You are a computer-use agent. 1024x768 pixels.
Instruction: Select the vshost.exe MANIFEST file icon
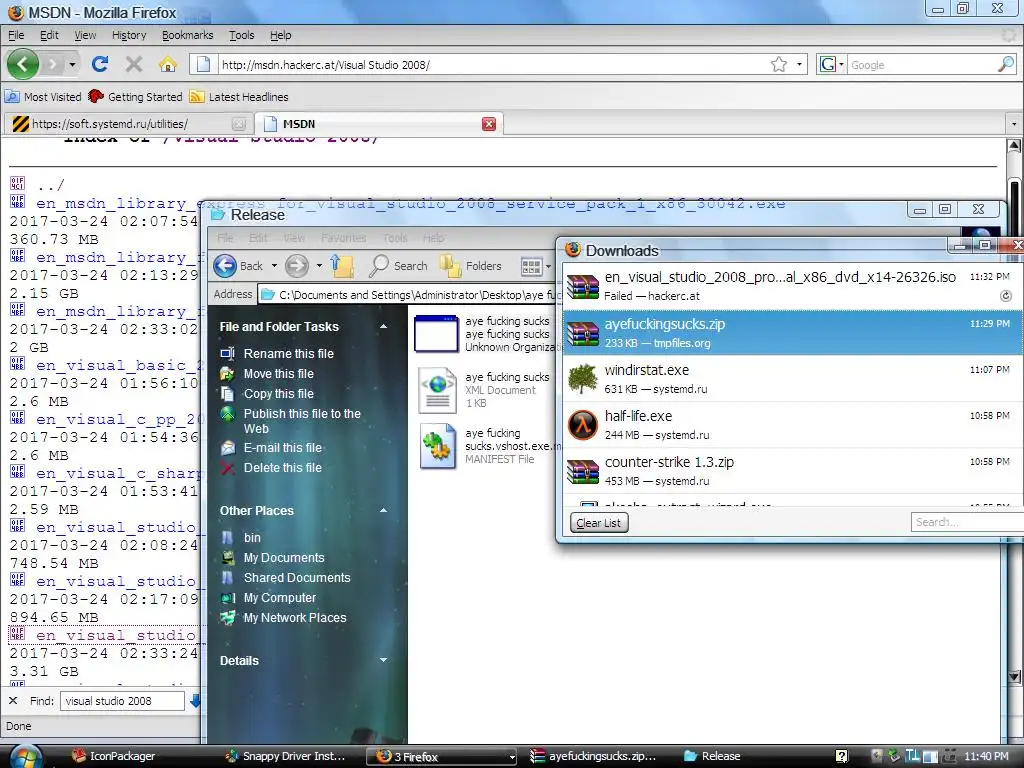tap(437, 446)
